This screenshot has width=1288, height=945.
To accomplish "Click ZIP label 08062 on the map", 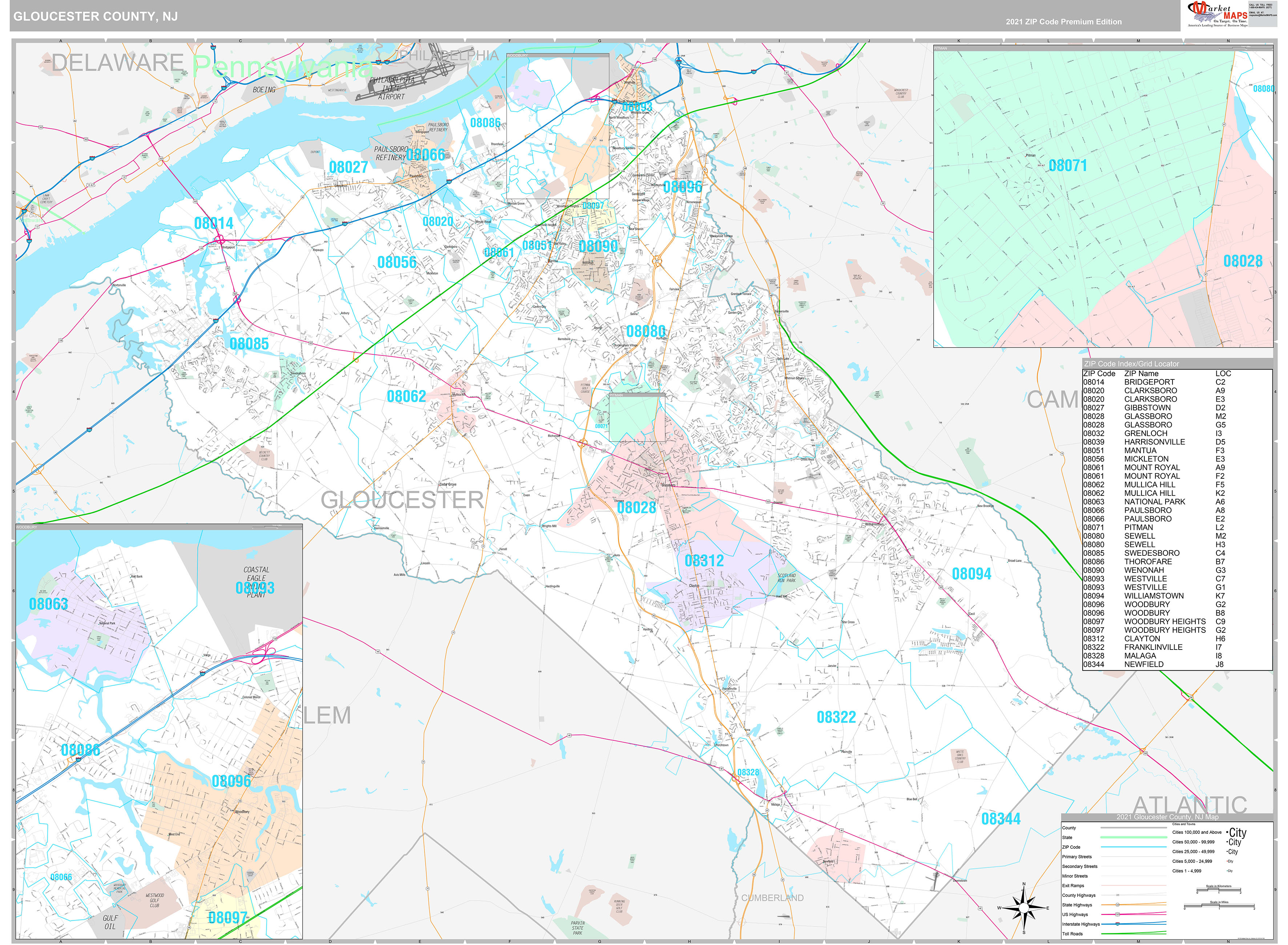I will (406, 397).
